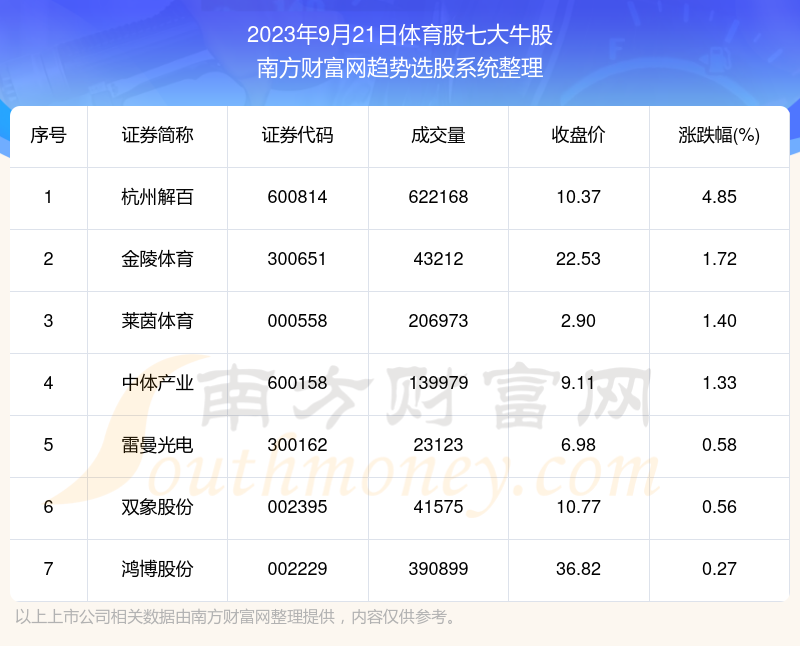Click the '收盘价' column header
Image resolution: width=800 pixels, height=646 pixels.
click(x=579, y=135)
